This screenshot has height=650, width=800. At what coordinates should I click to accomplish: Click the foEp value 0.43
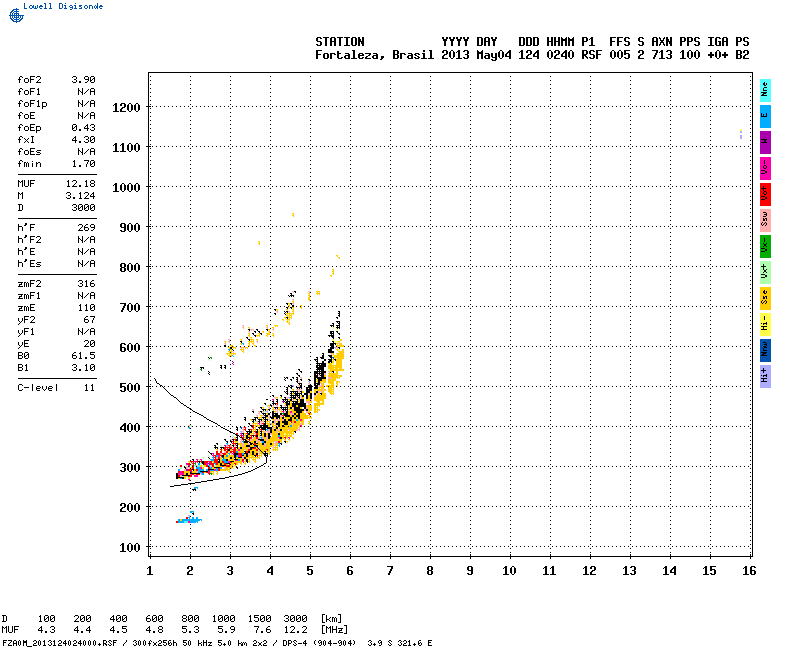pos(83,128)
